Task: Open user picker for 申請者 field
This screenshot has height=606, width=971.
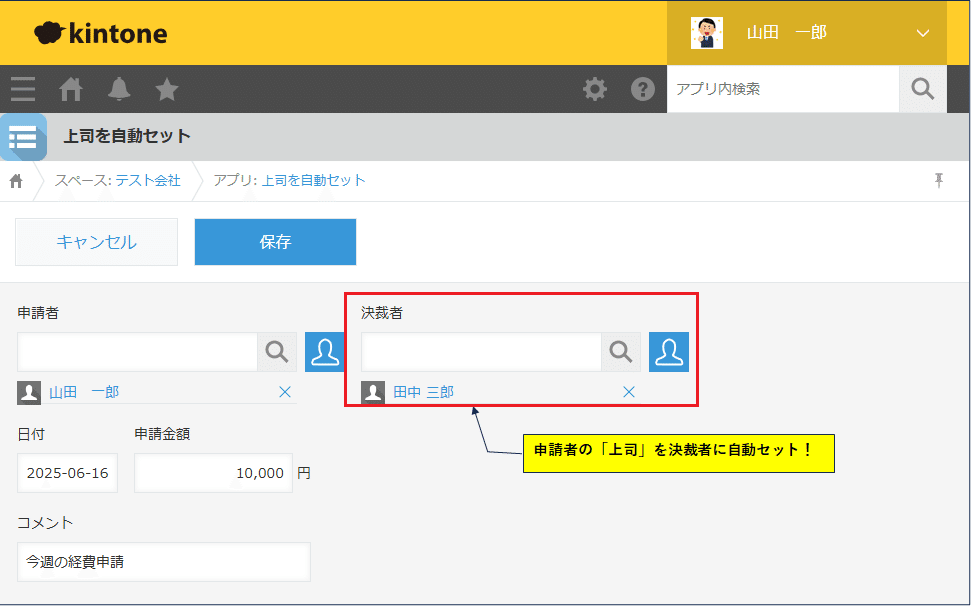Action: [x=324, y=352]
